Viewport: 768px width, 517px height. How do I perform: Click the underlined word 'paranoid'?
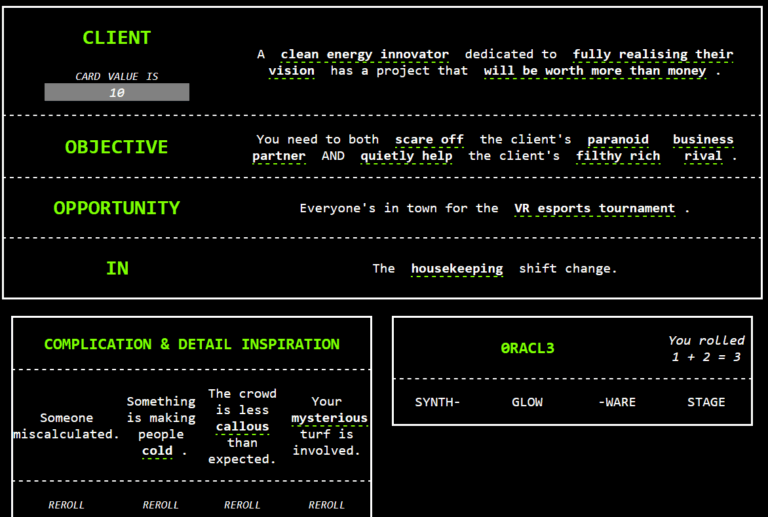pos(617,139)
